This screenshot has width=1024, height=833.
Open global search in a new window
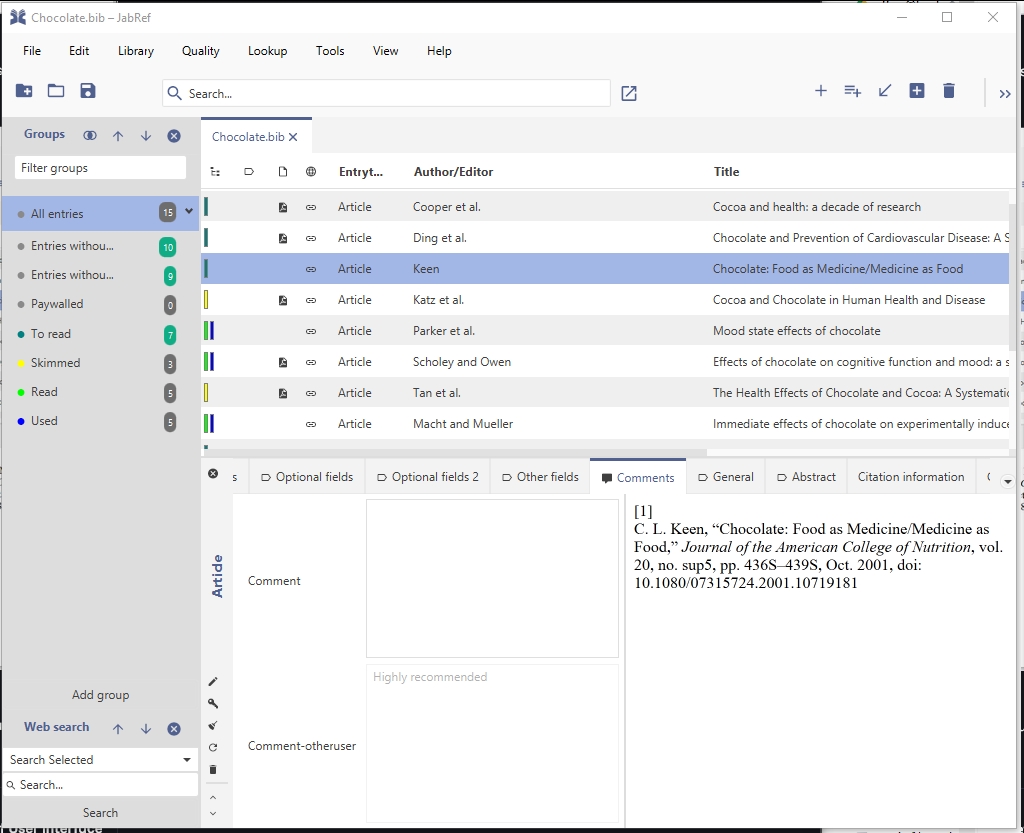(628, 93)
